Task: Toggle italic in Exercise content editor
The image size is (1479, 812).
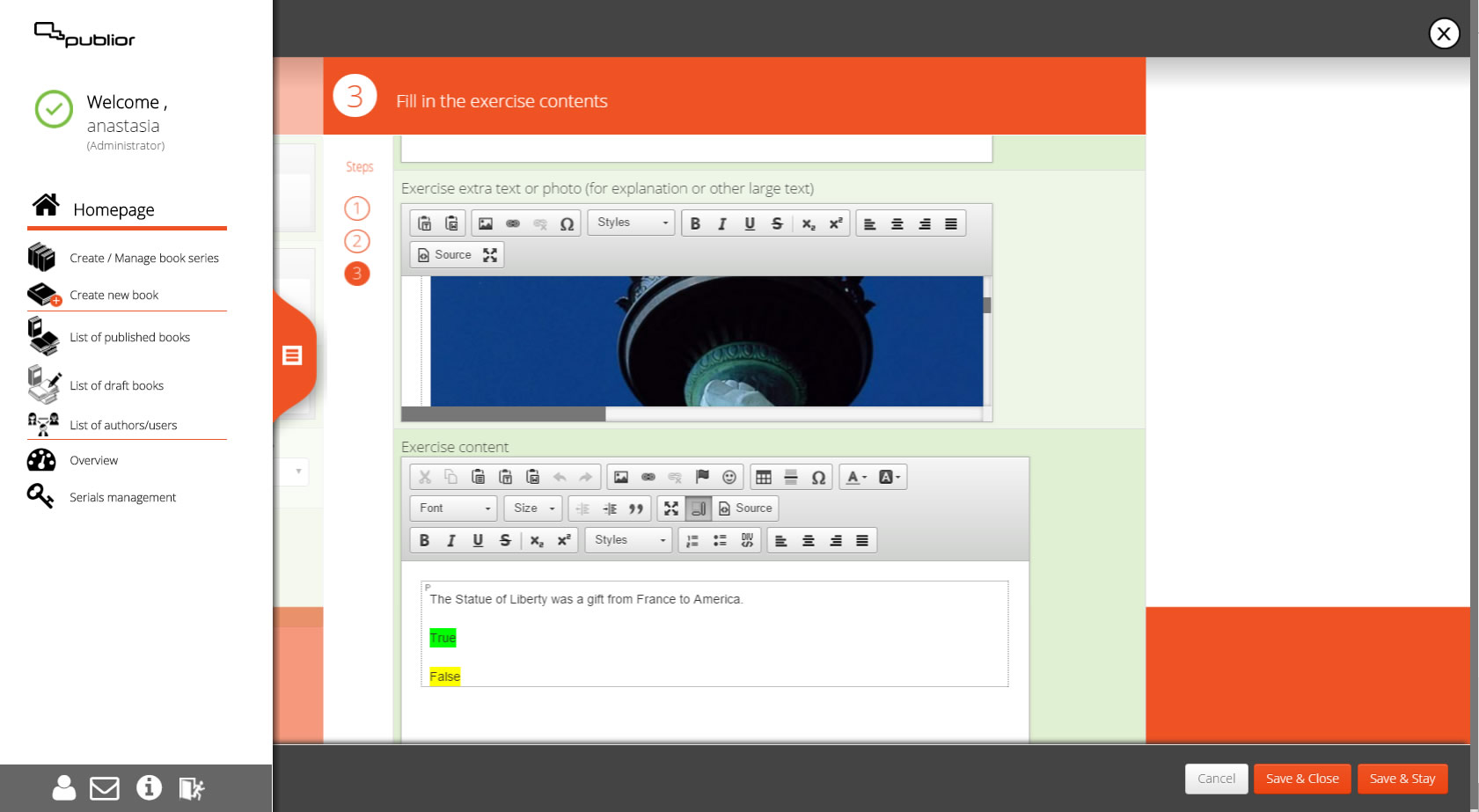Action: [x=451, y=540]
